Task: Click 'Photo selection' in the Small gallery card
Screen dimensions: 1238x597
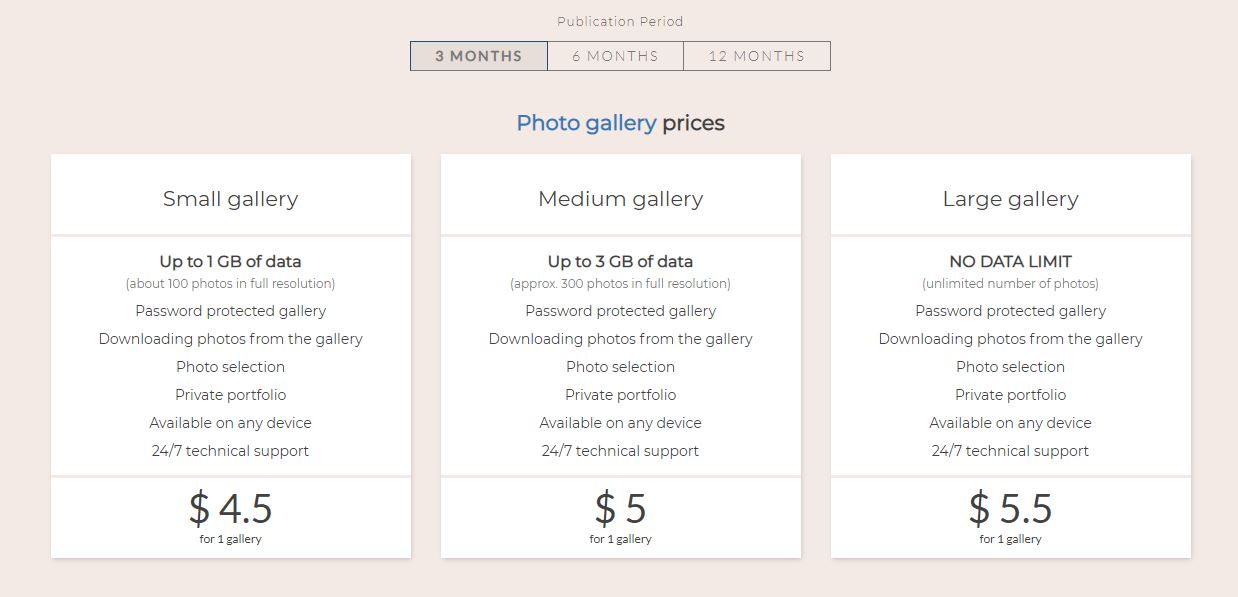Action: click(231, 367)
